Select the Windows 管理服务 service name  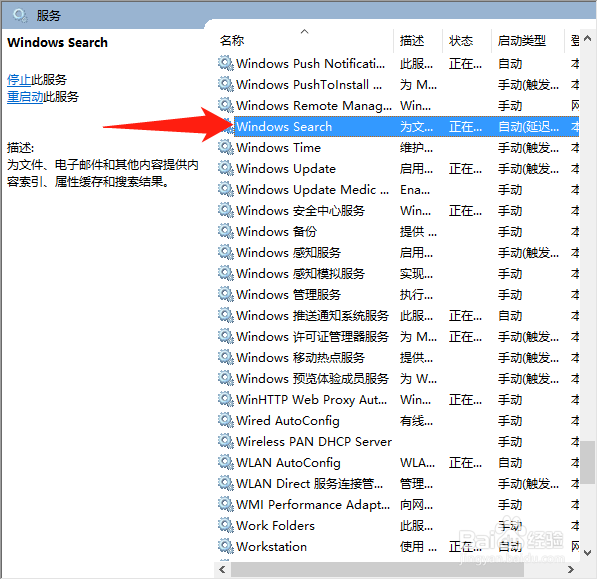(x=288, y=294)
